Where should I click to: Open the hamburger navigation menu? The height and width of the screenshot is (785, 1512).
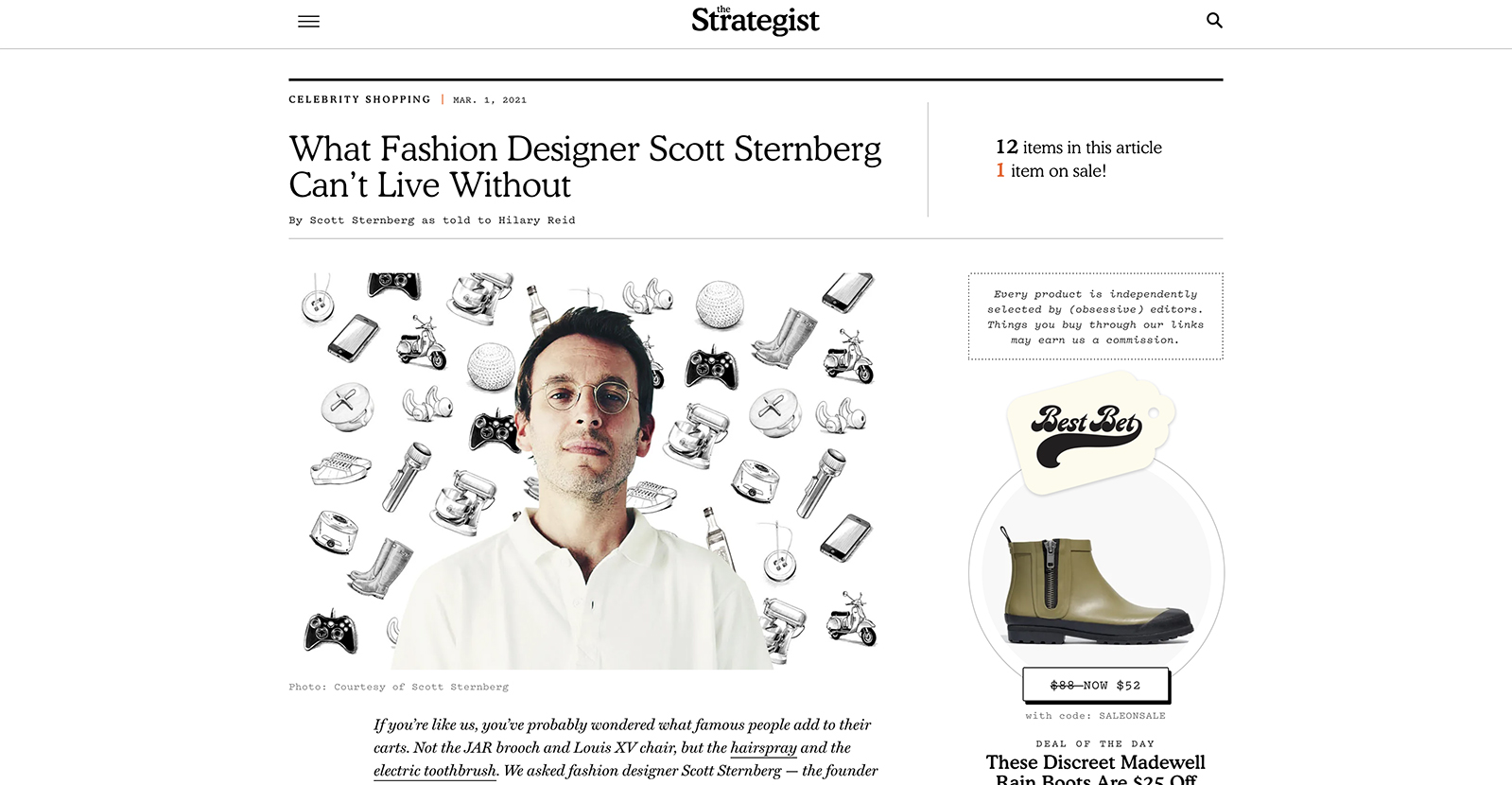pos(308,21)
